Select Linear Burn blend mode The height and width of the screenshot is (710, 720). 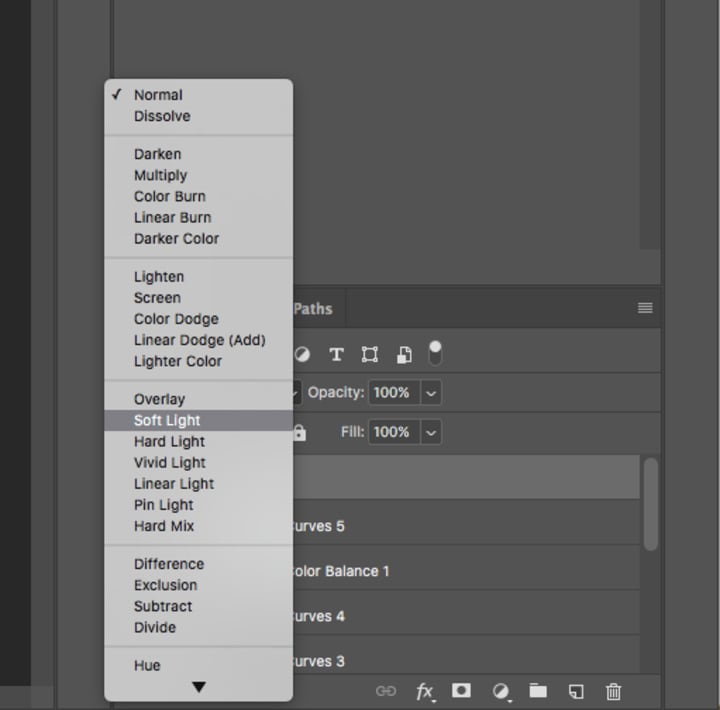[x=198, y=218]
